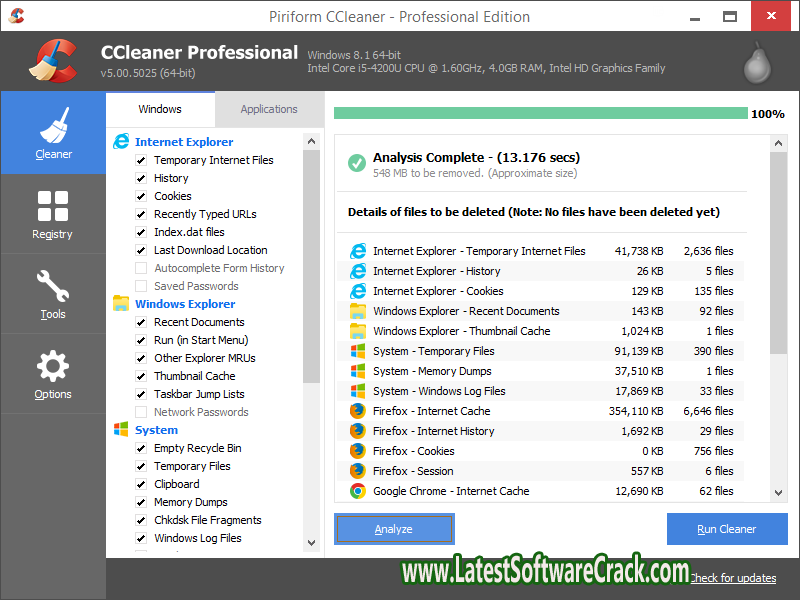Enable the Saved Passwords checkbox
Screen dimensions: 800x600
141,286
